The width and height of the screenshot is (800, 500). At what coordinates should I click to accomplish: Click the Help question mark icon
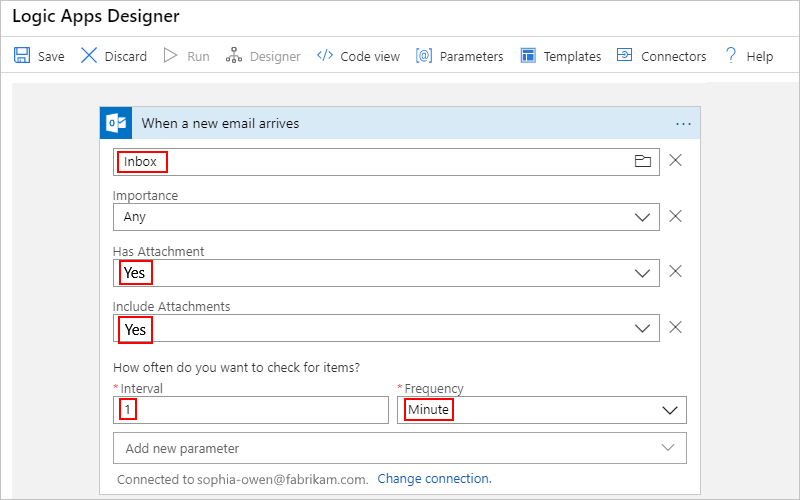click(731, 55)
